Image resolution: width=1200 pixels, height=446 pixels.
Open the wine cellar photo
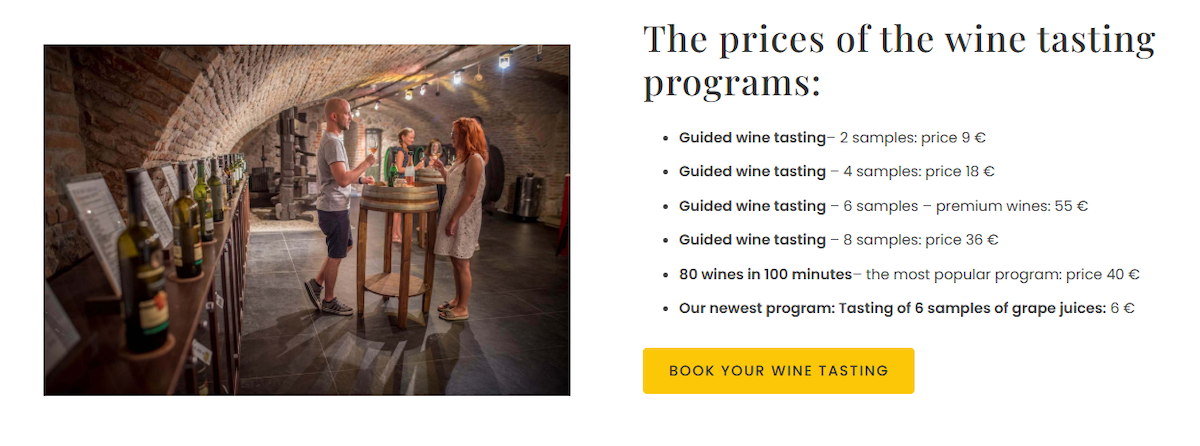point(307,220)
